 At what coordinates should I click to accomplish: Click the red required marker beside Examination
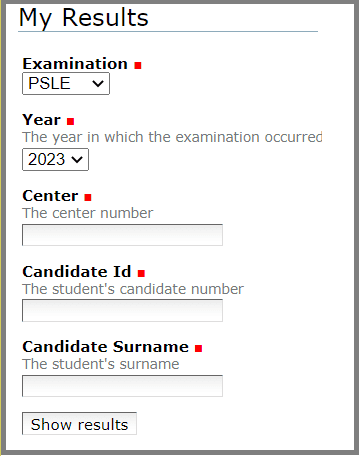tap(138, 65)
